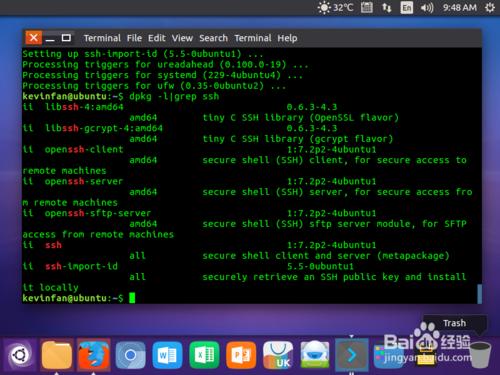500x375 pixels.
Task: Click 'tiny C SSH library (OpenSSL flavor)' text
Action: click(300, 117)
